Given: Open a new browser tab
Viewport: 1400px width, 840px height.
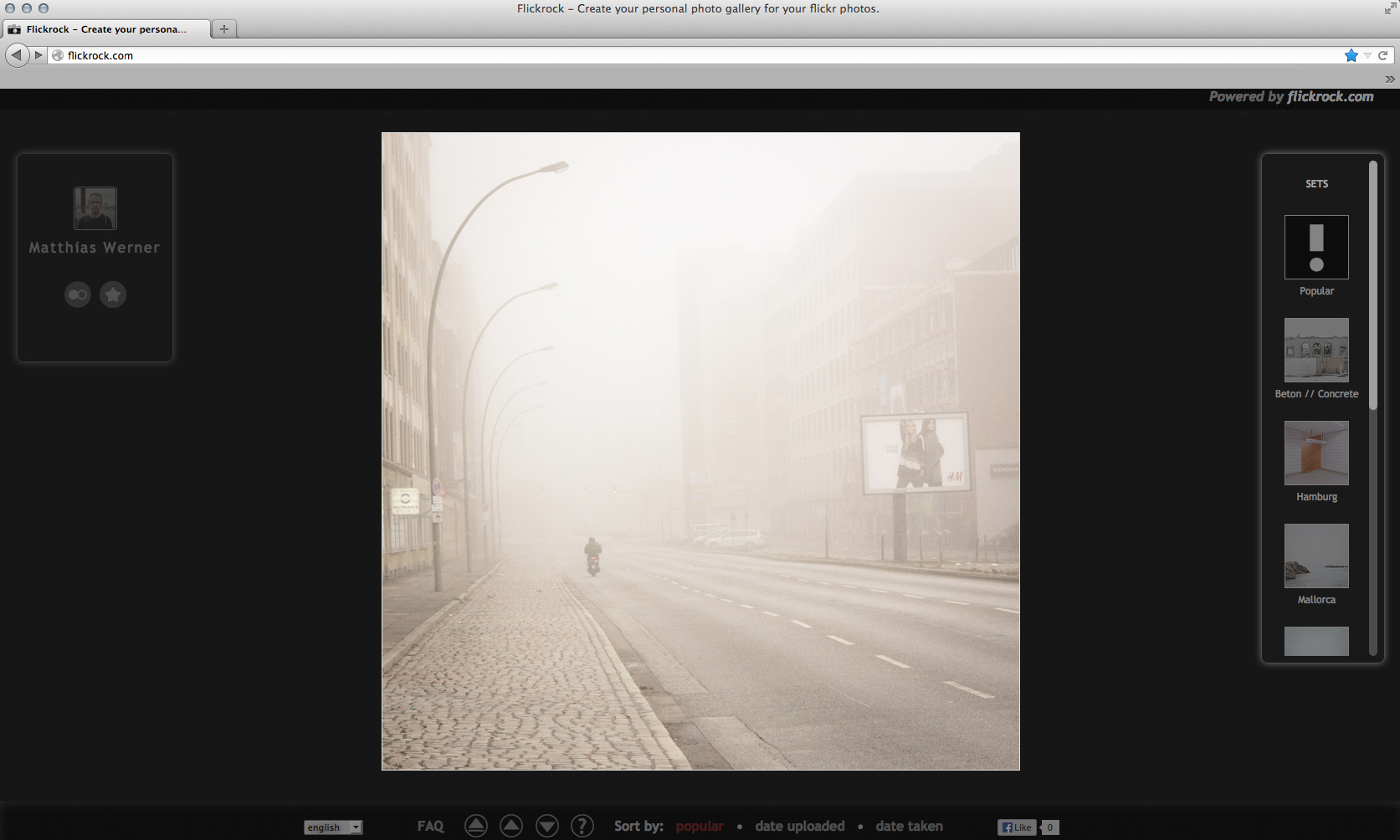Looking at the screenshot, I should pos(223,28).
